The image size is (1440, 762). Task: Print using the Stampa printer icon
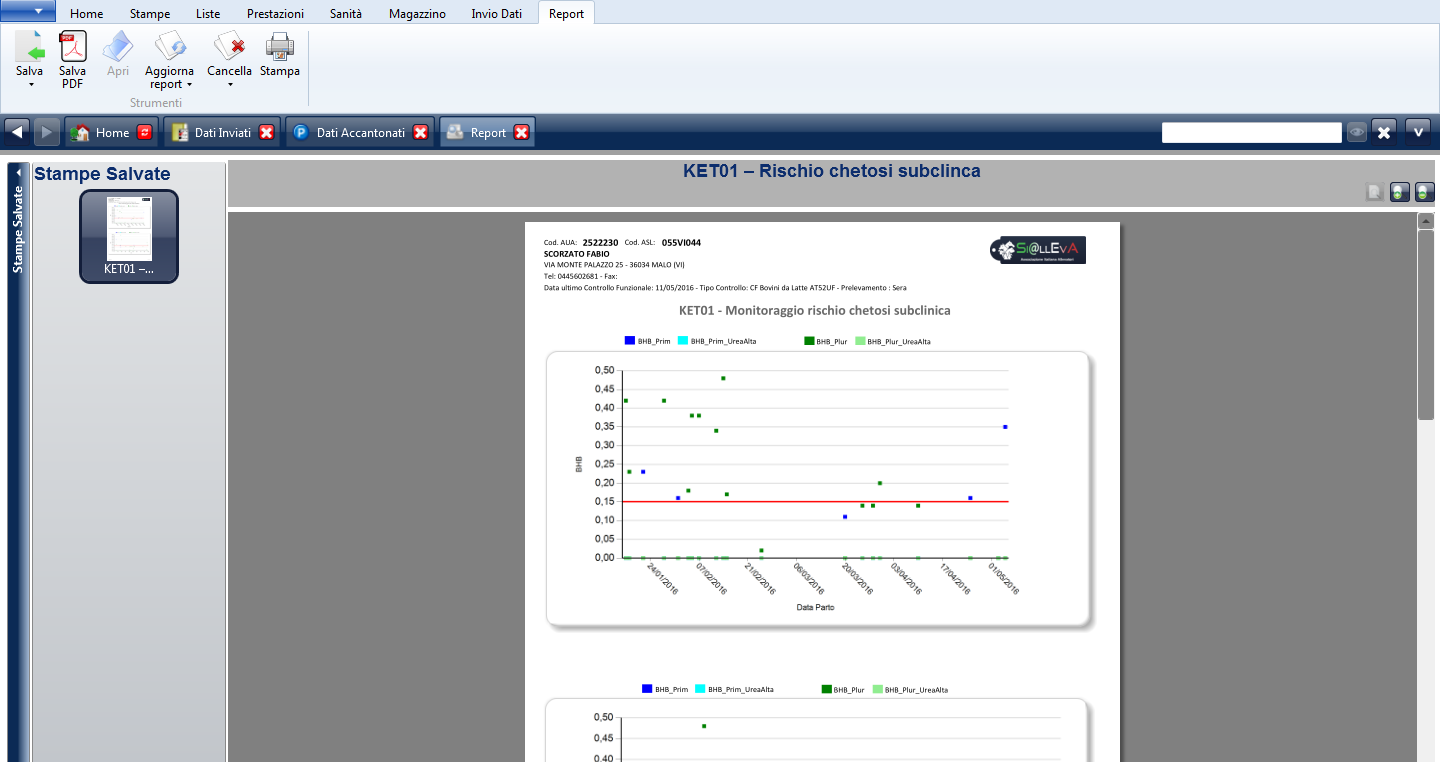point(279,46)
